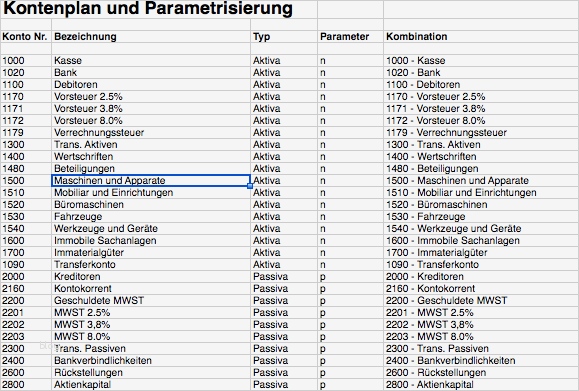Select the 'Kasse' description cell
This screenshot has height=391, width=579.
click(151, 61)
